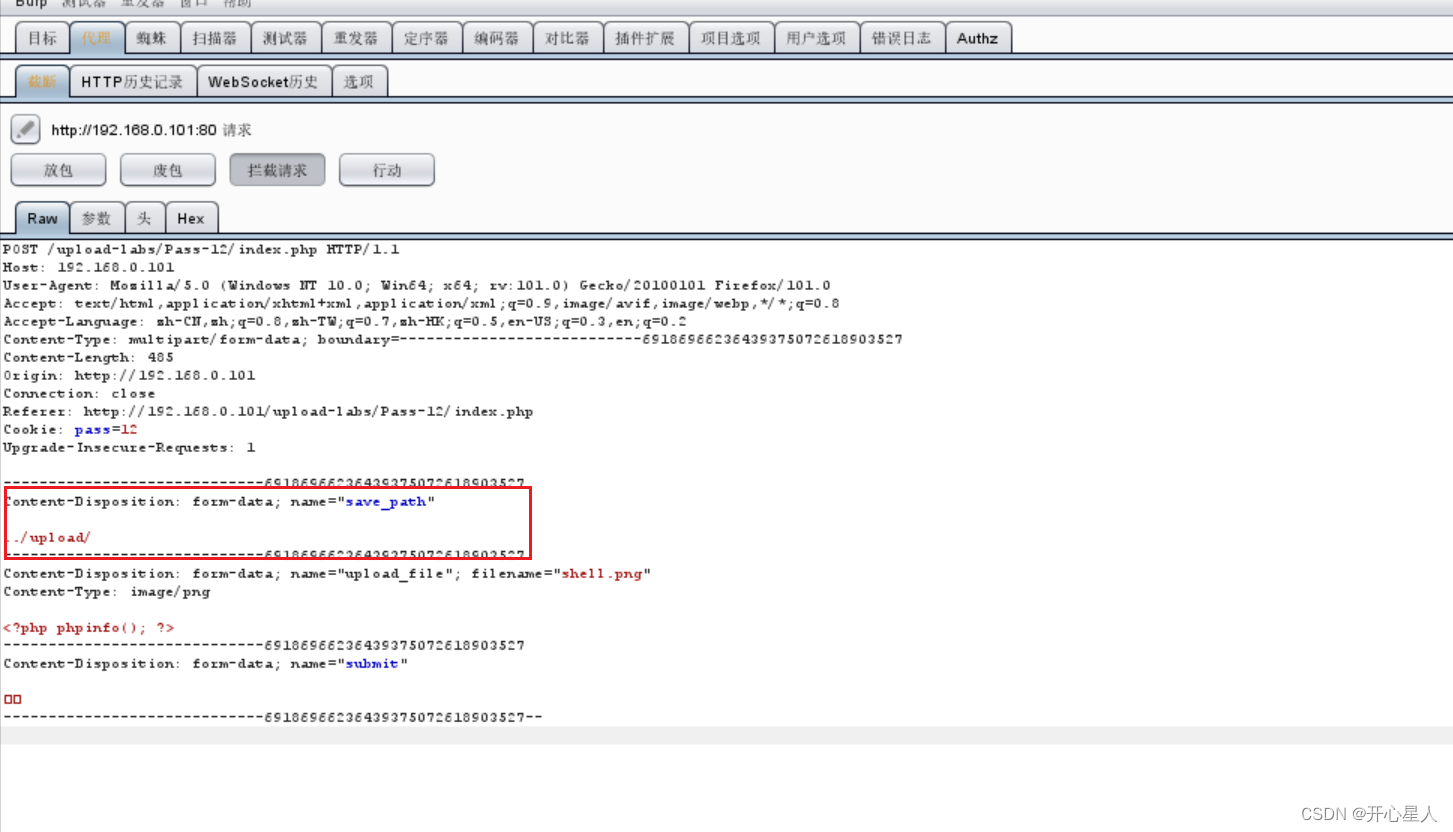The height and width of the screenshot is (832, 1453).
Task: Click the Origin header line
Action: (129, 375)
